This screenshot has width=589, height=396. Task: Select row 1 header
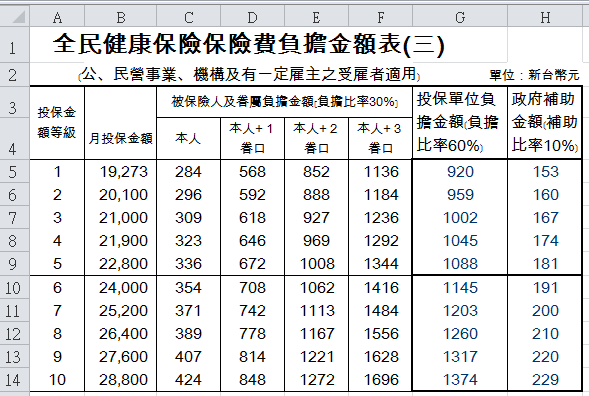pos(15,45)
